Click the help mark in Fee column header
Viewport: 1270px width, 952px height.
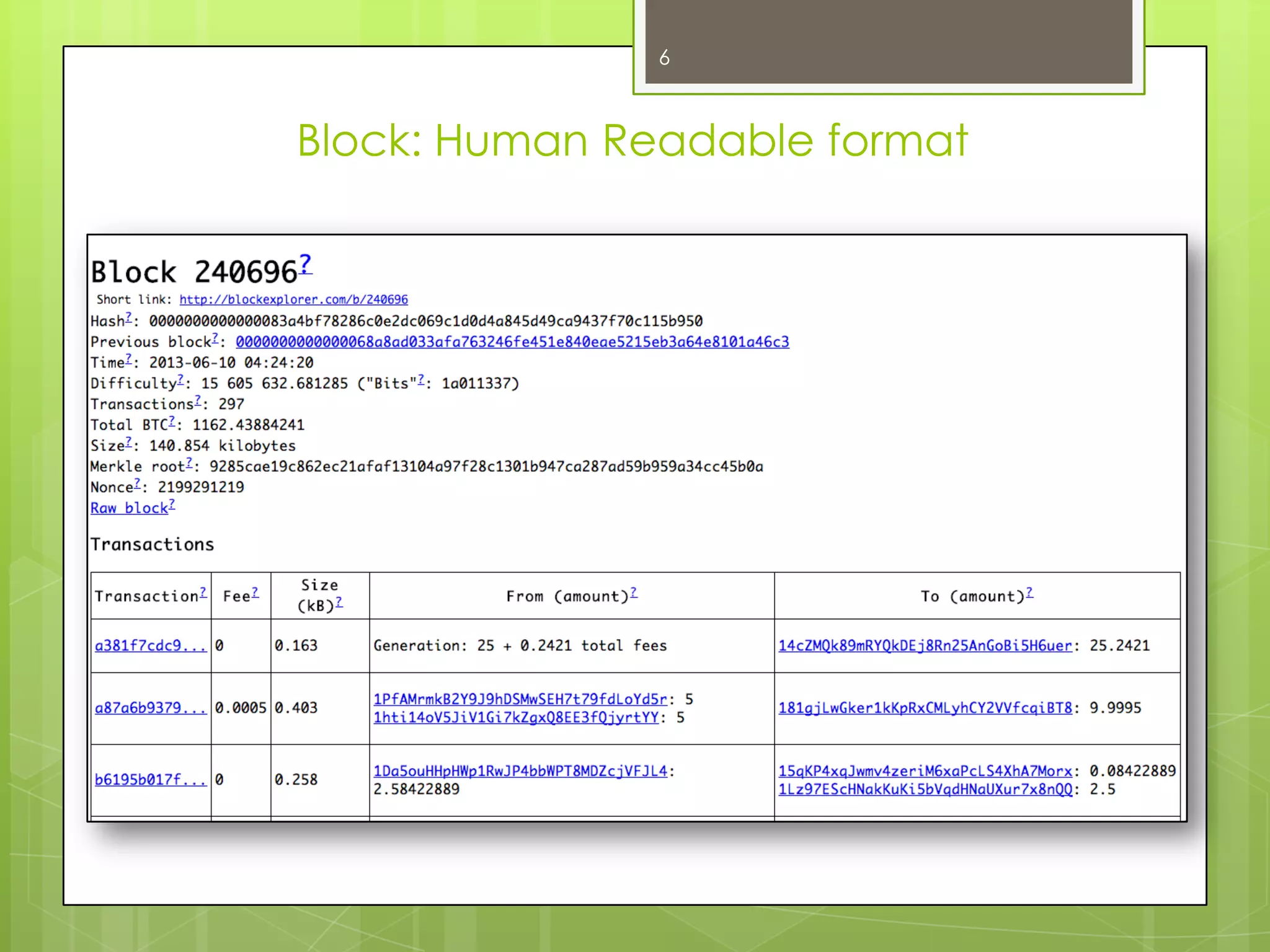pos(255,593)
